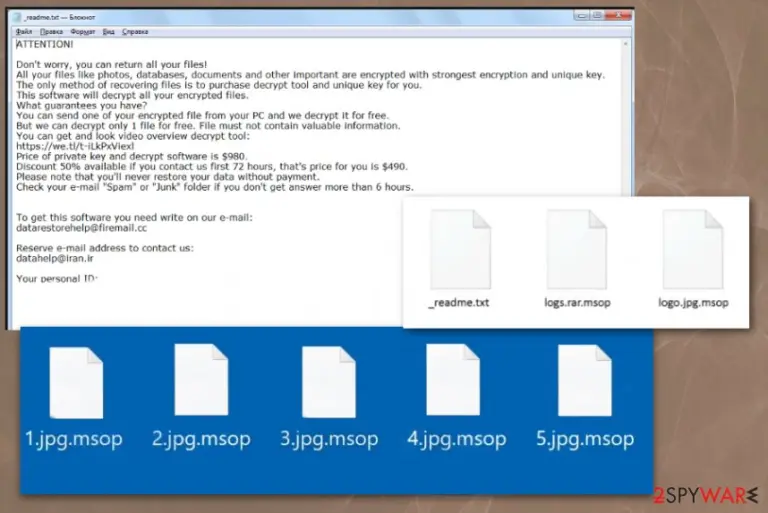Click the datahelp@iran.ir reserve email text
Image resolution: width=768 pixels, height=513 pixels.
55,258
